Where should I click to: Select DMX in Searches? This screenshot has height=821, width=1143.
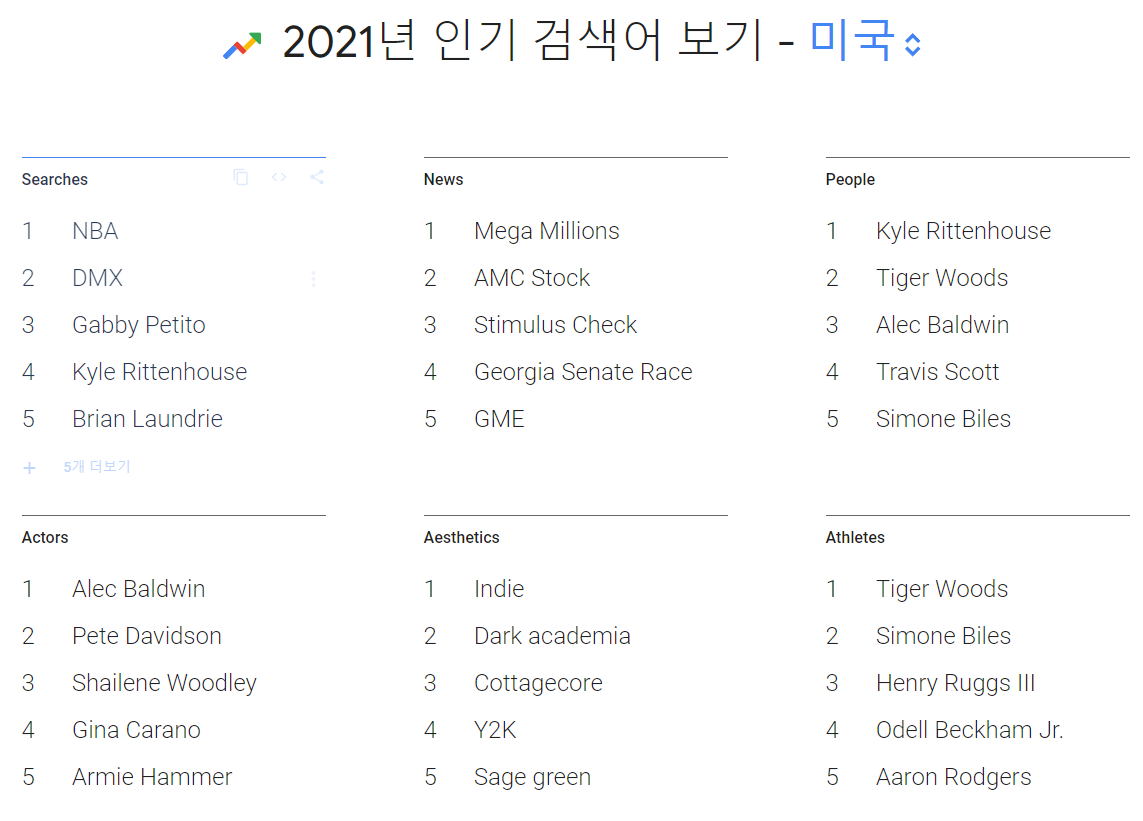click(x=97, y=278)
